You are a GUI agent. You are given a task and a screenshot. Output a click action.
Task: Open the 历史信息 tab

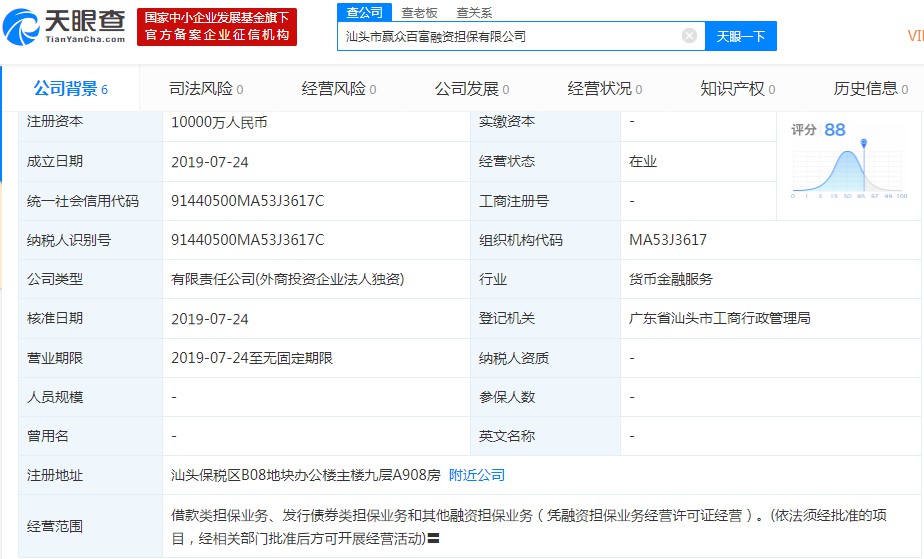tap(870, 89)
